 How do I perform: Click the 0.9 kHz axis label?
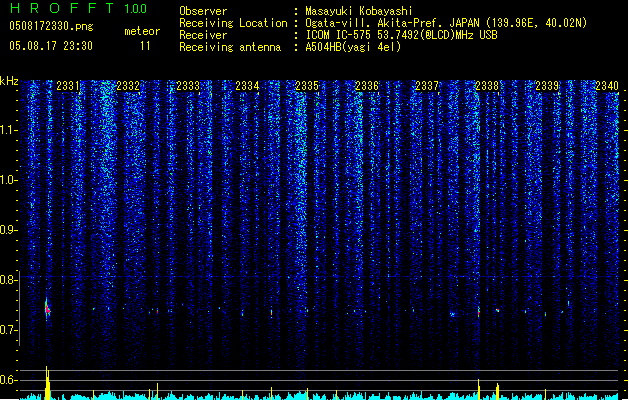pyautogui.click(x=8, y=230)
